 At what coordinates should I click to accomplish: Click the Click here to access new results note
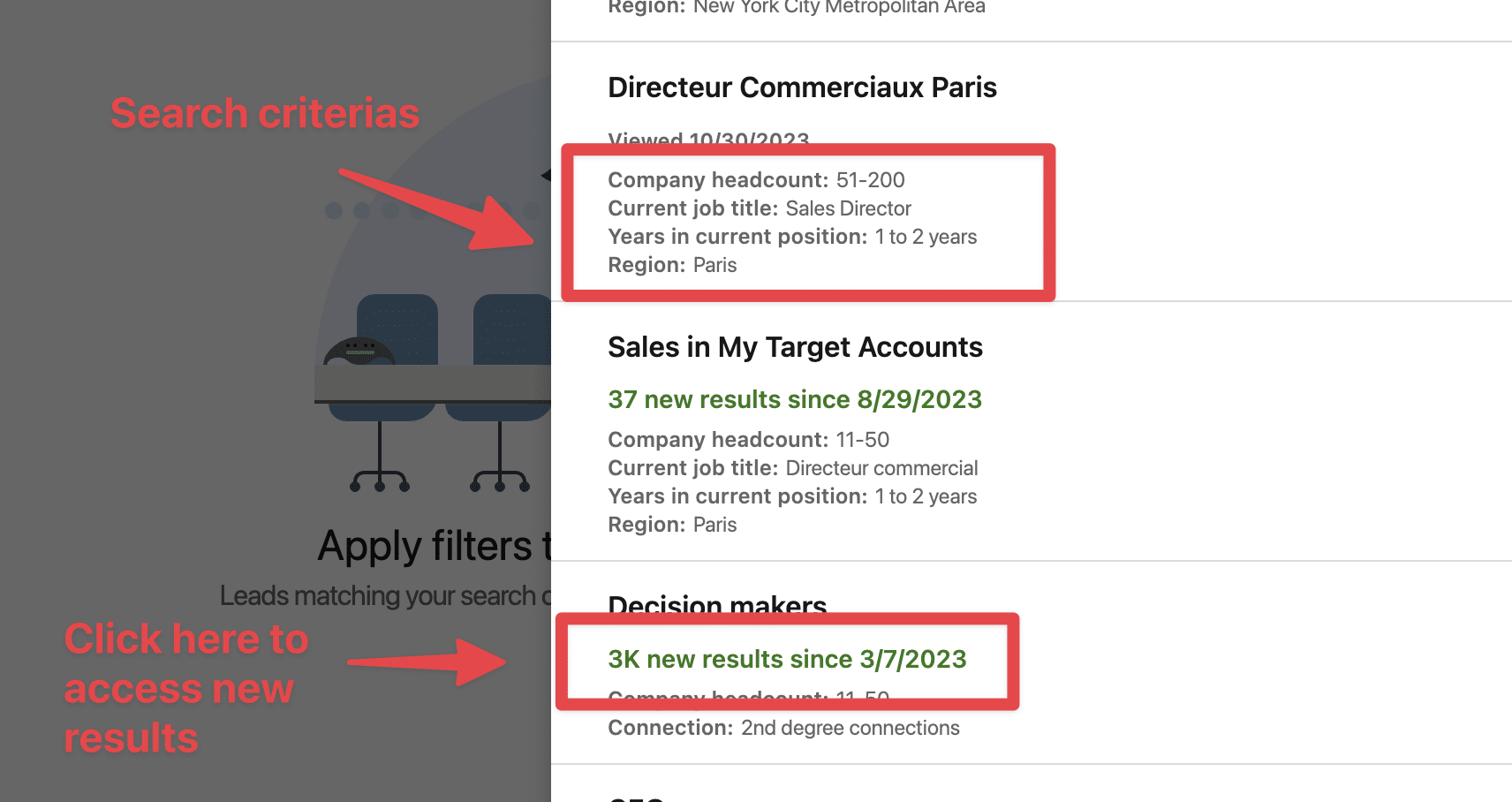tap(185, 689)
